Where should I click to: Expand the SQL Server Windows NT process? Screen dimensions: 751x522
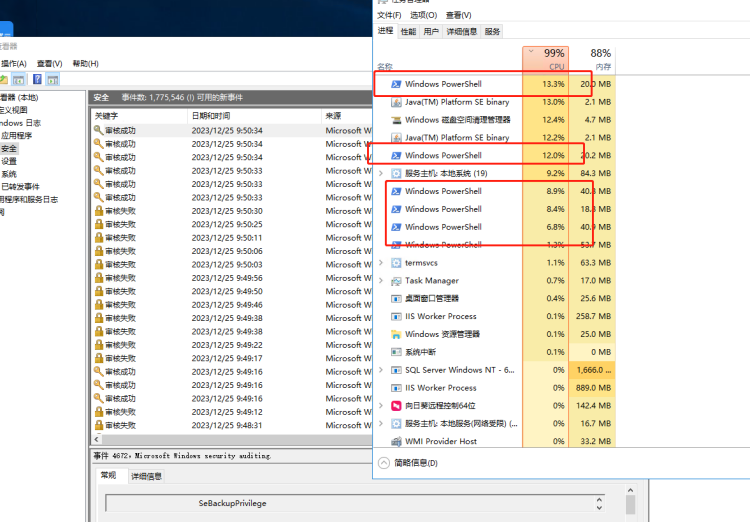tap(381, 370)
